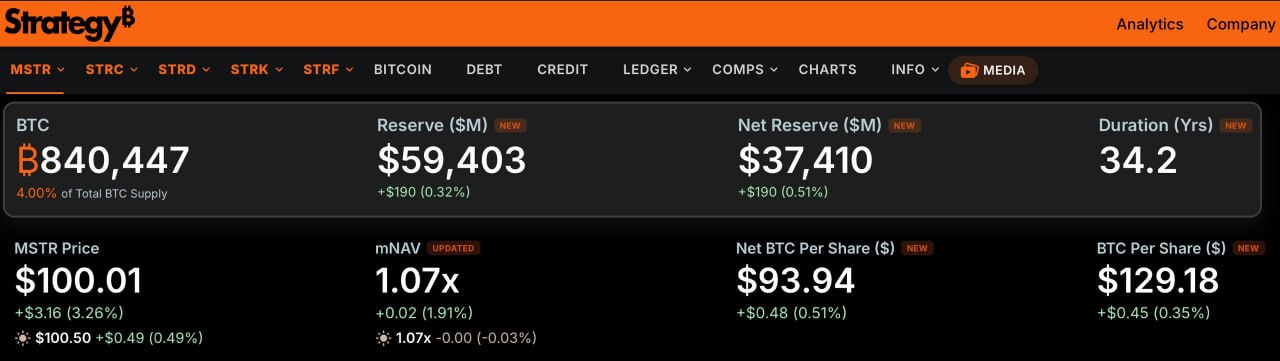The height and width of the screenshot is (361, 1280).
Task: Click the orange Bitcoin symbol before 840,447
Action: tap(28, 160)
